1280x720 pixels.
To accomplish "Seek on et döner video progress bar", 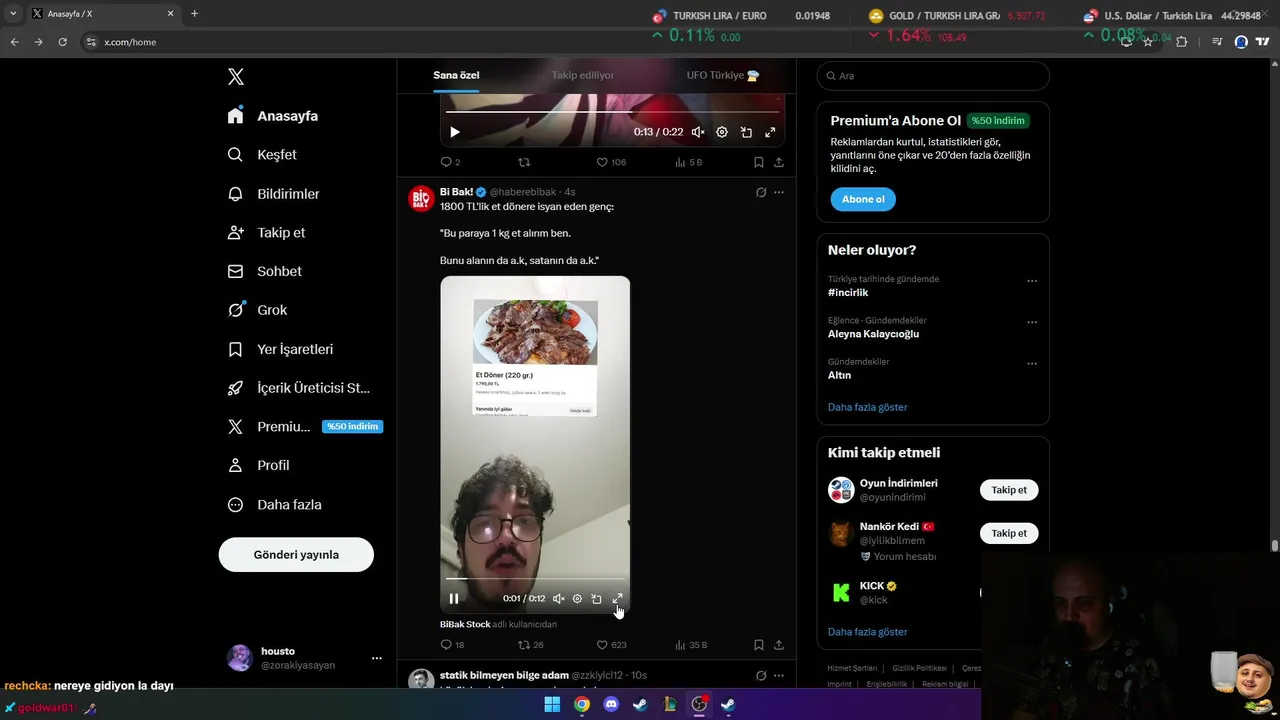I will click(x=535, y=579).
